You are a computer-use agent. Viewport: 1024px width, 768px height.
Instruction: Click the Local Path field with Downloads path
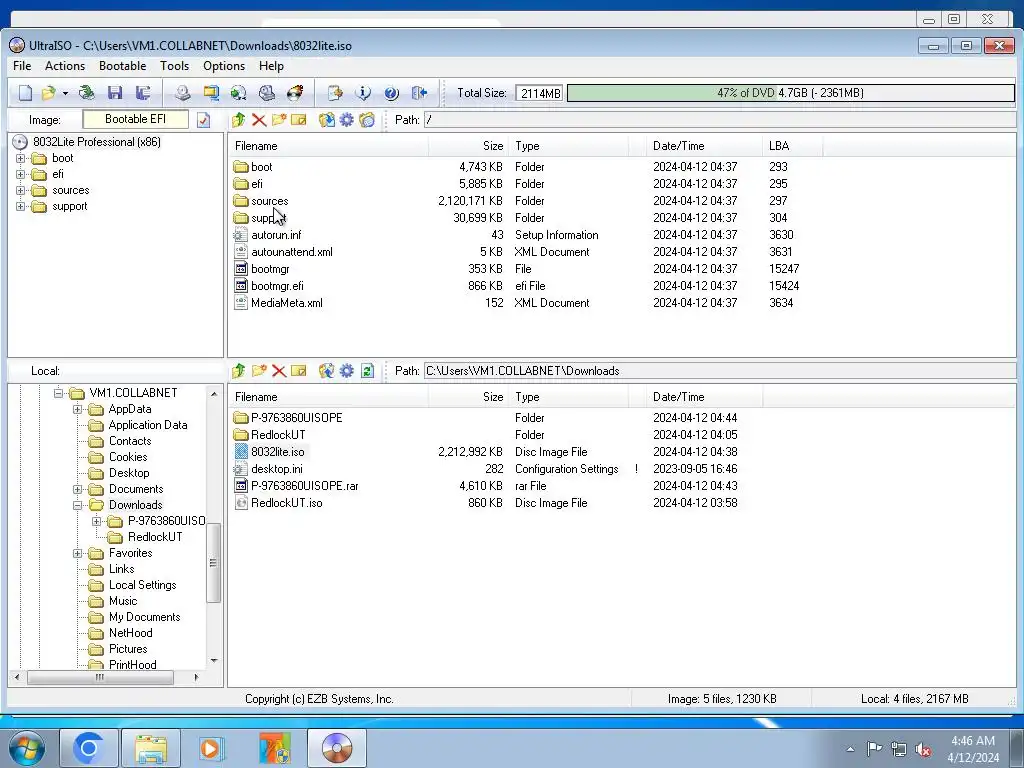tap(719, 371)
